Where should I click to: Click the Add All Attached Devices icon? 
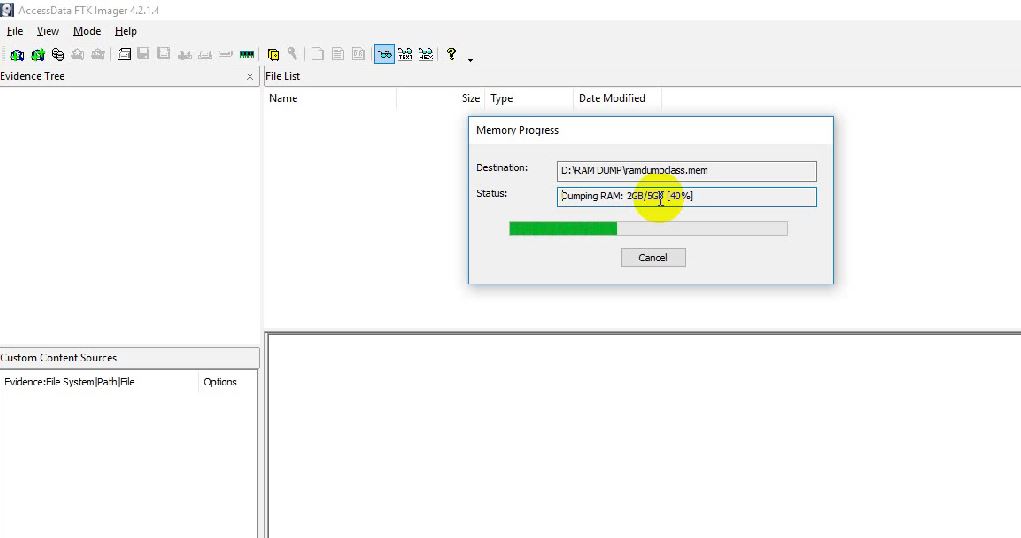(x=38, y=54)
